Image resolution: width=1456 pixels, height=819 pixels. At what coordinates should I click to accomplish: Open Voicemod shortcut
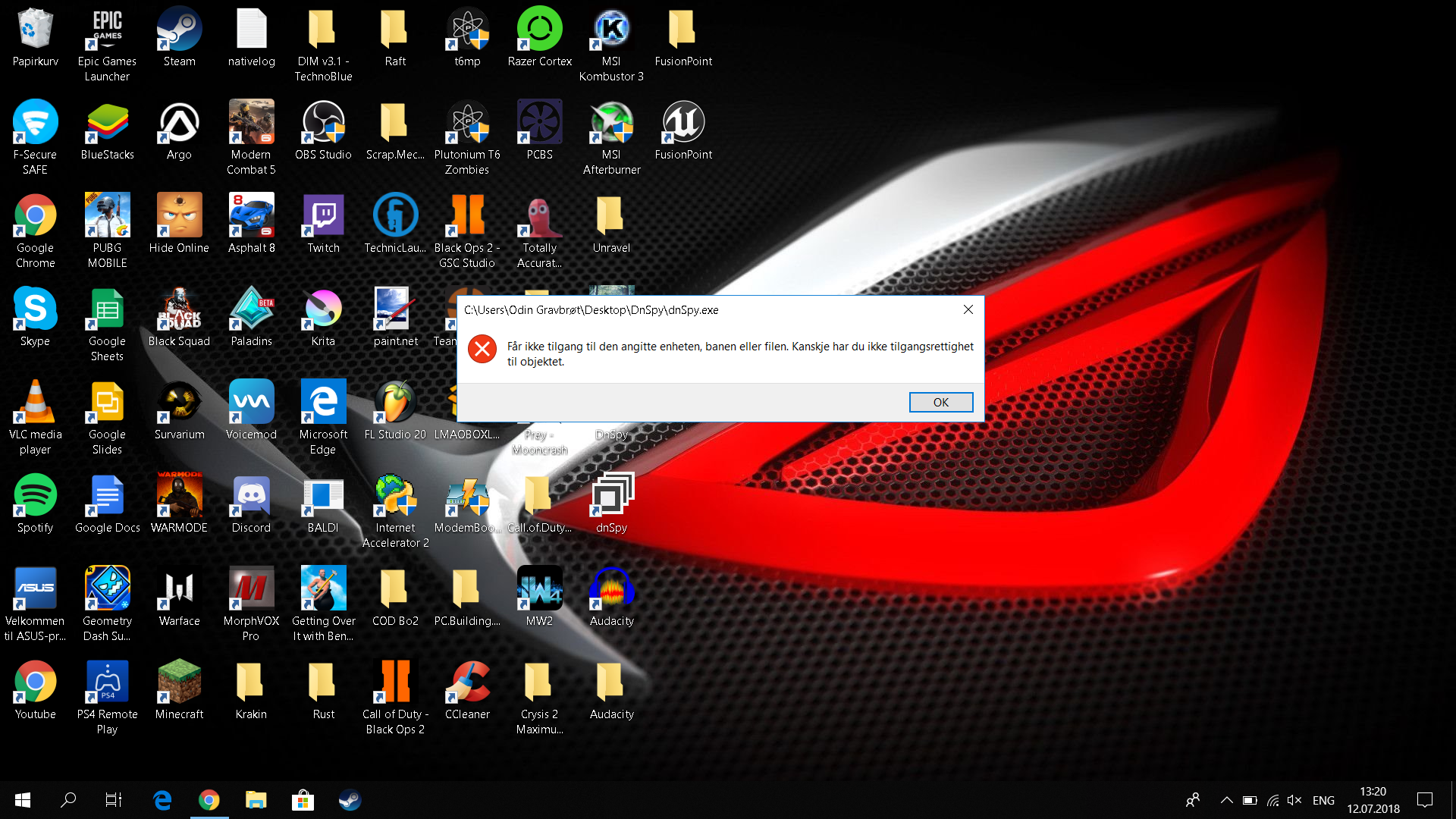pos(251,410)
